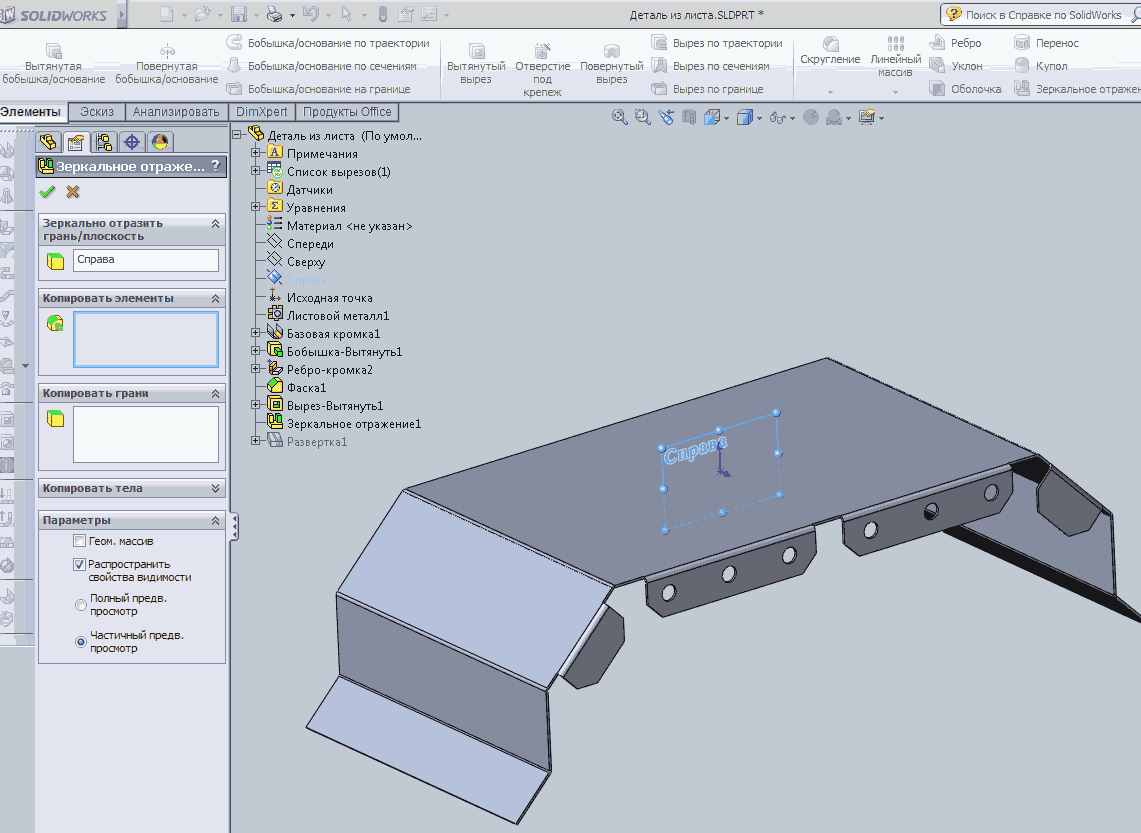Open the PropertyManager panel tab
The height and width of the screenshot is (833, 1141).
point(76,142)
